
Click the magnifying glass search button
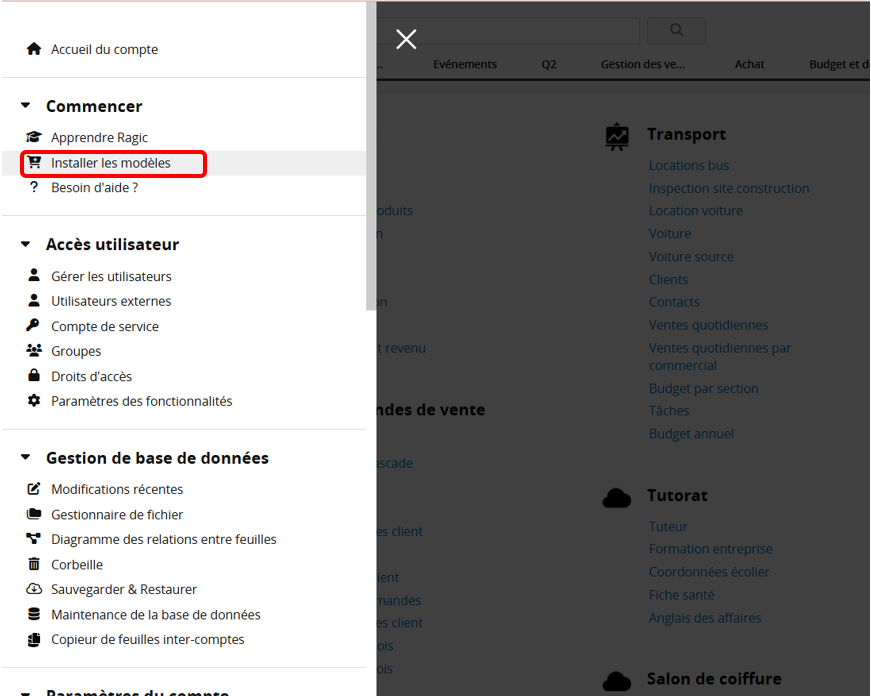(676, 31)
